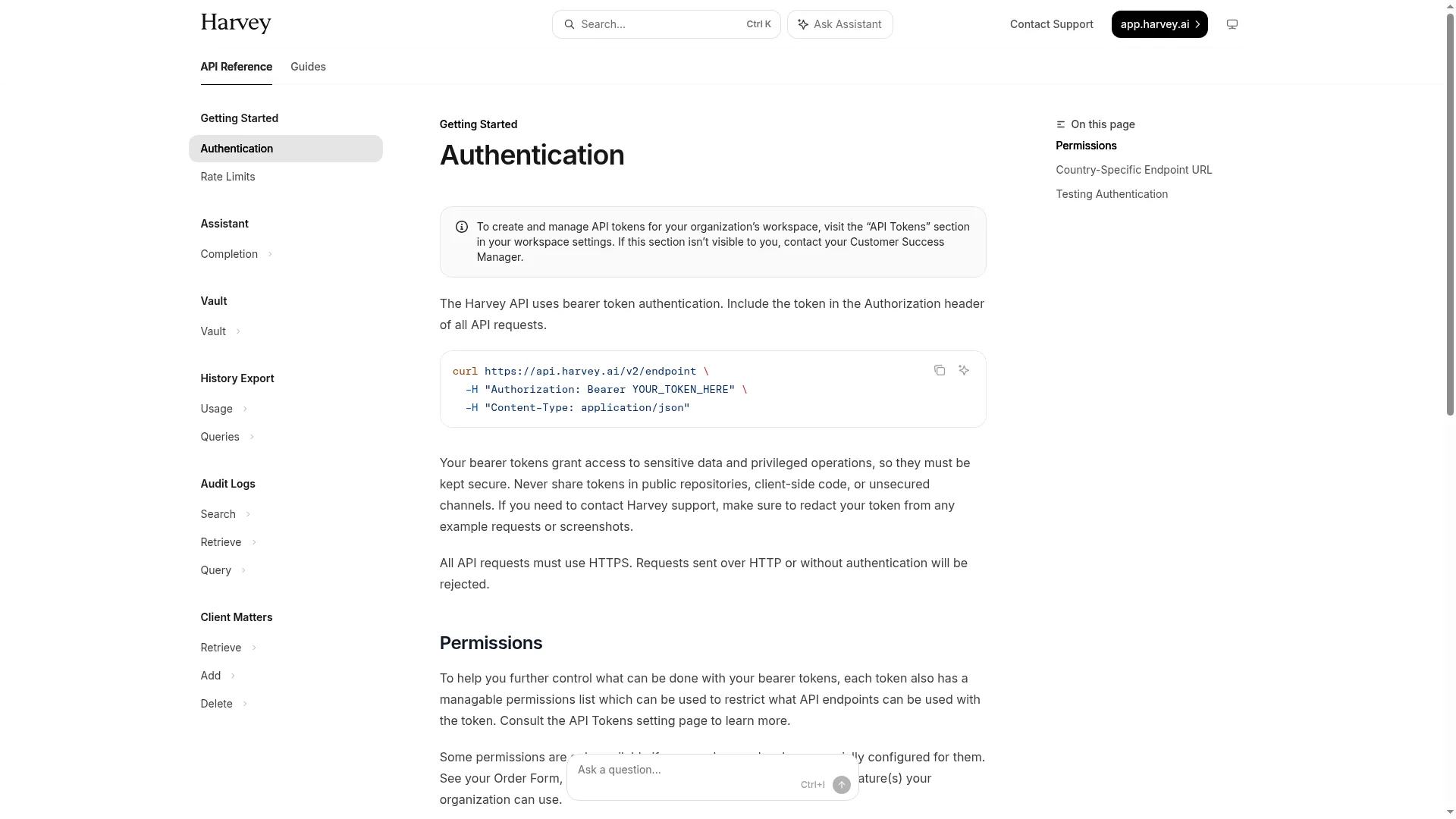Click the Client Matters sidebar heading
This screenshot has height=819, width=1456.
tap(237, 617)
